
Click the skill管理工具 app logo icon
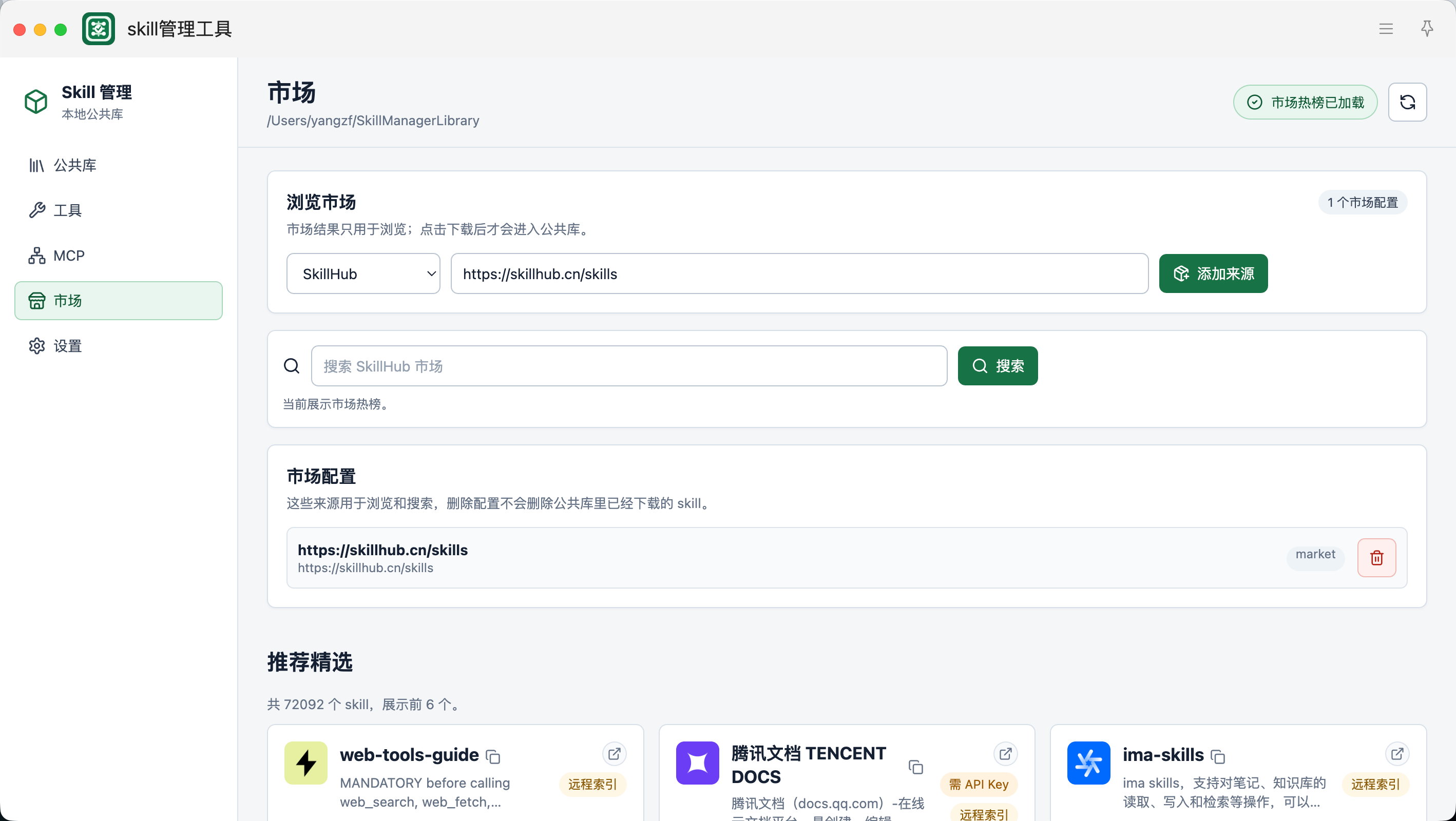pos(99,29)
